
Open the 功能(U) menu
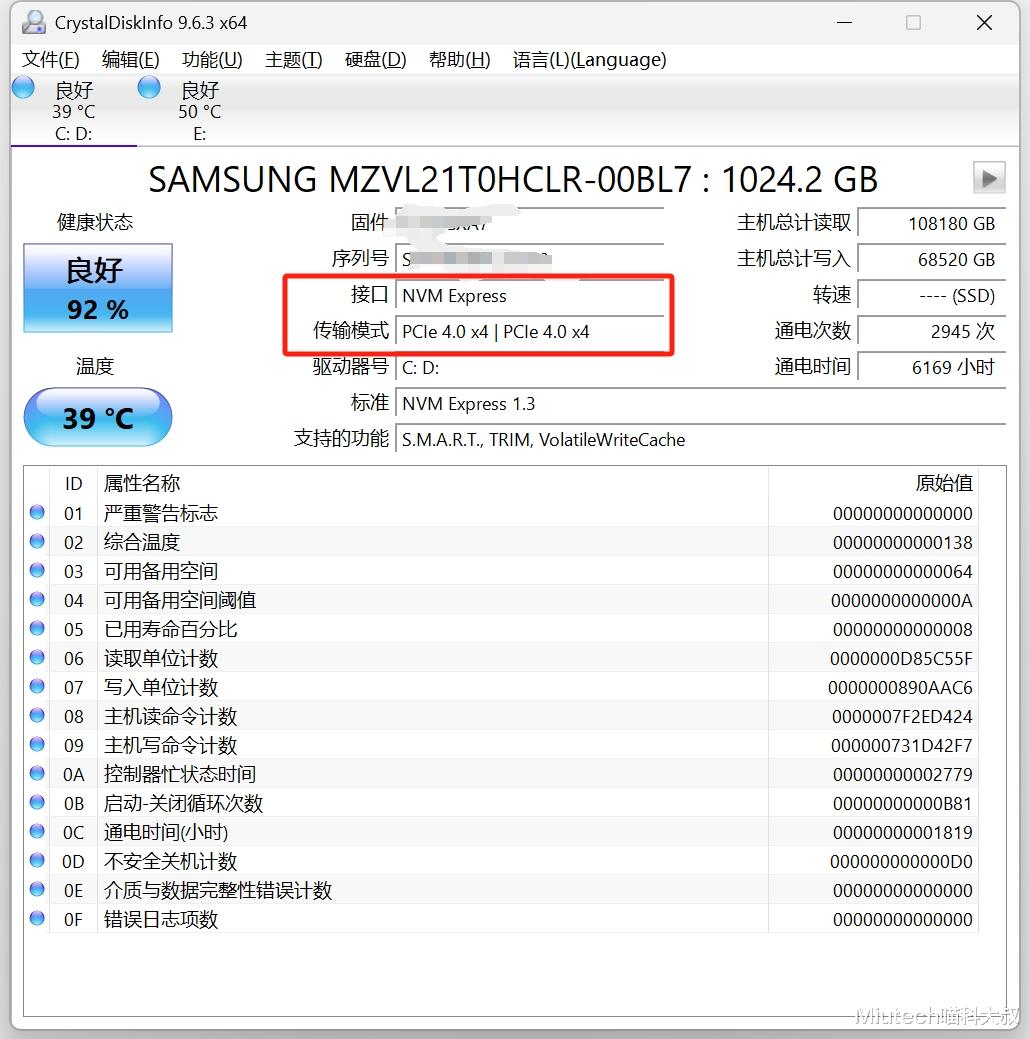click(212, 60)
